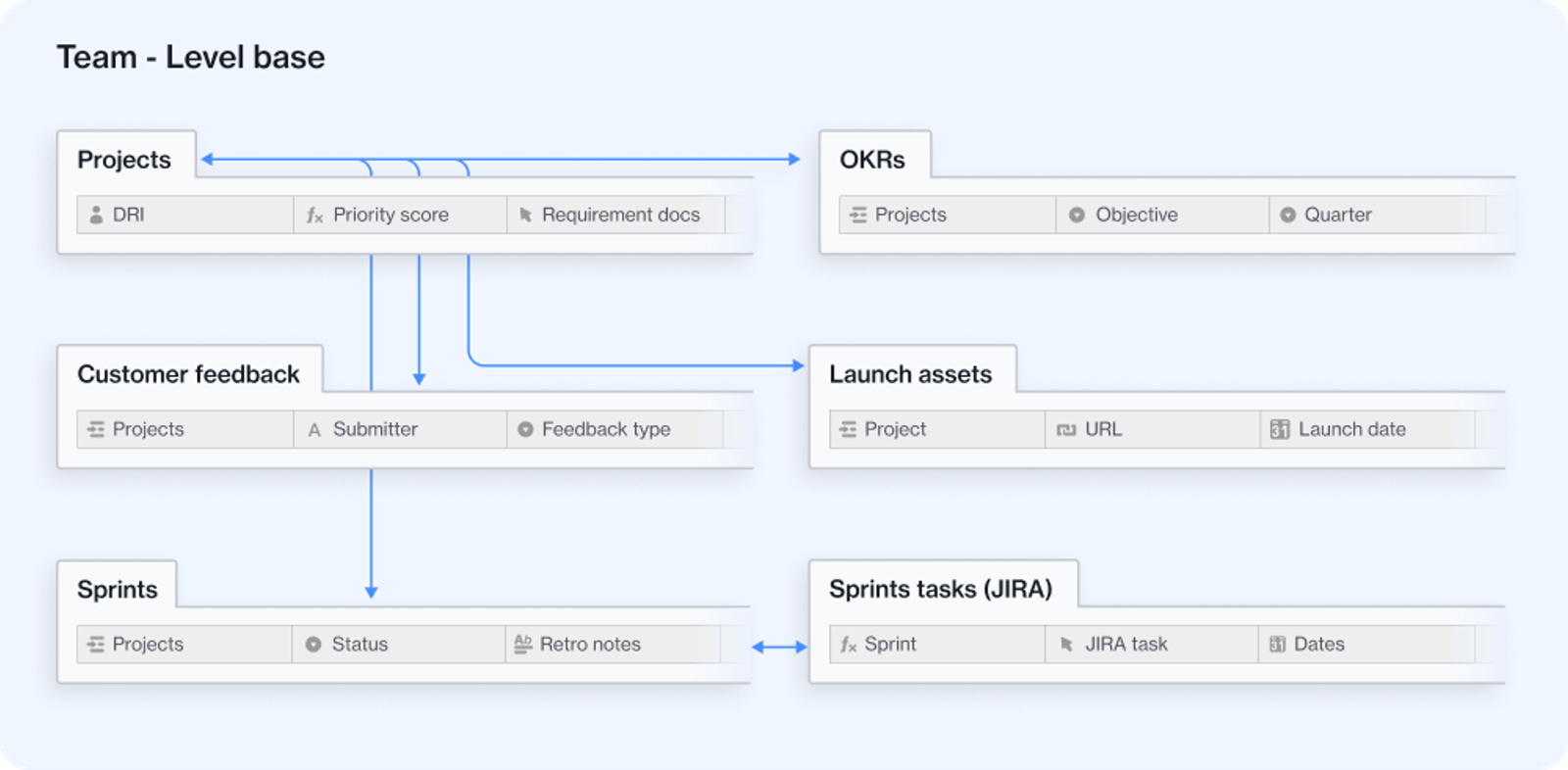The height and width of the screenshot is (770, 1568).
Task: Select the Launch date field label
Action: 1352,429
